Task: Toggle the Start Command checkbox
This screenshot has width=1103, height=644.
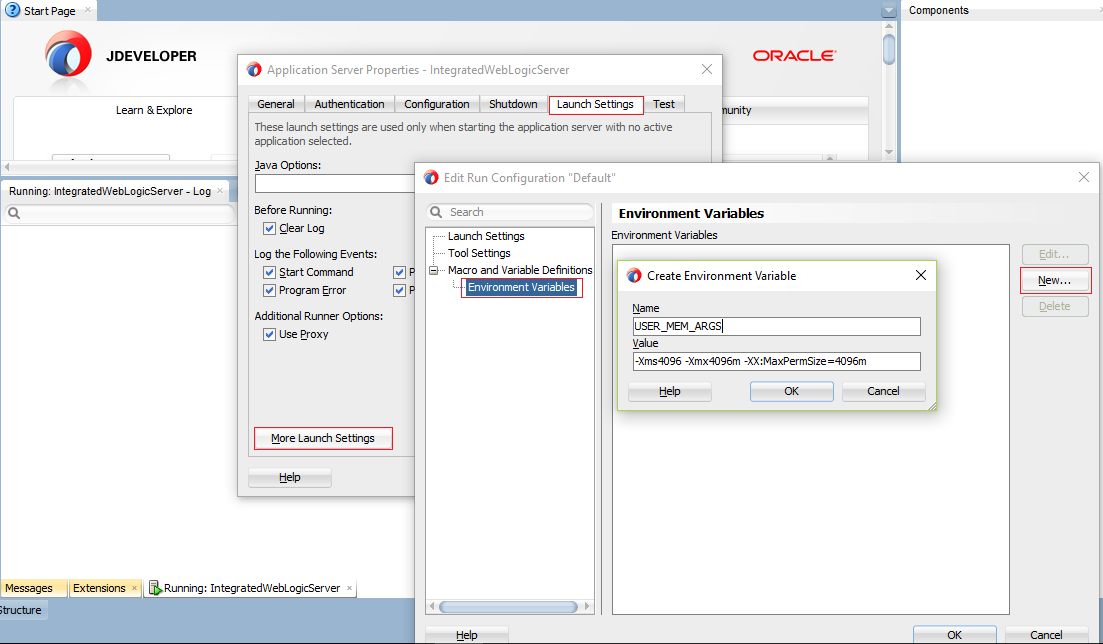Action: 269,272
